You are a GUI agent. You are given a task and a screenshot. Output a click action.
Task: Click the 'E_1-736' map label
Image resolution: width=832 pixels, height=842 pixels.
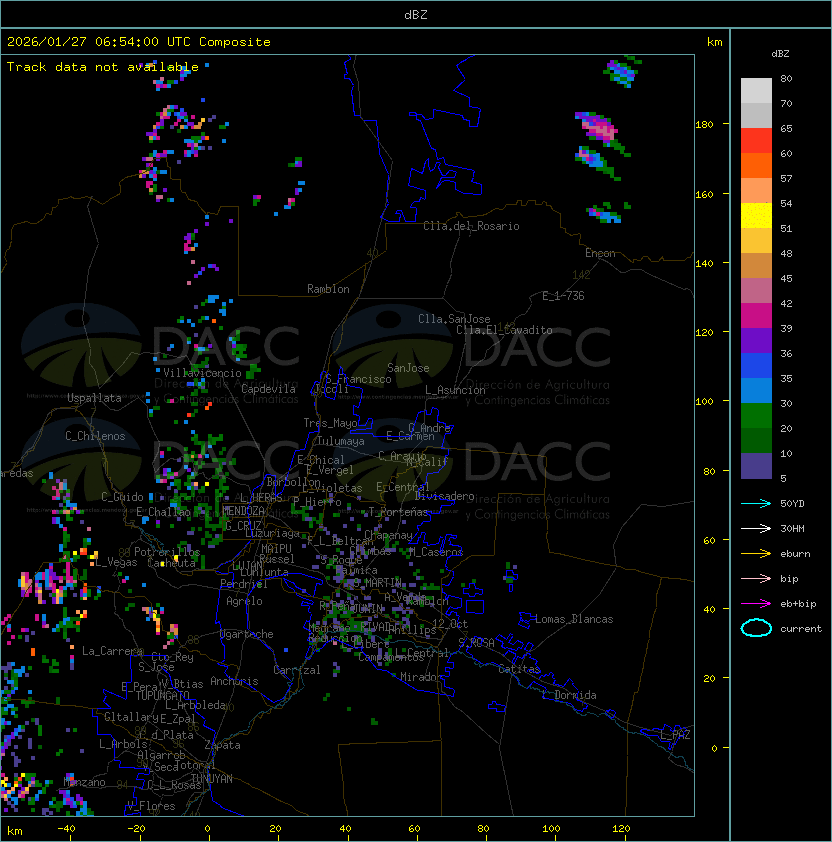point(563,296)
